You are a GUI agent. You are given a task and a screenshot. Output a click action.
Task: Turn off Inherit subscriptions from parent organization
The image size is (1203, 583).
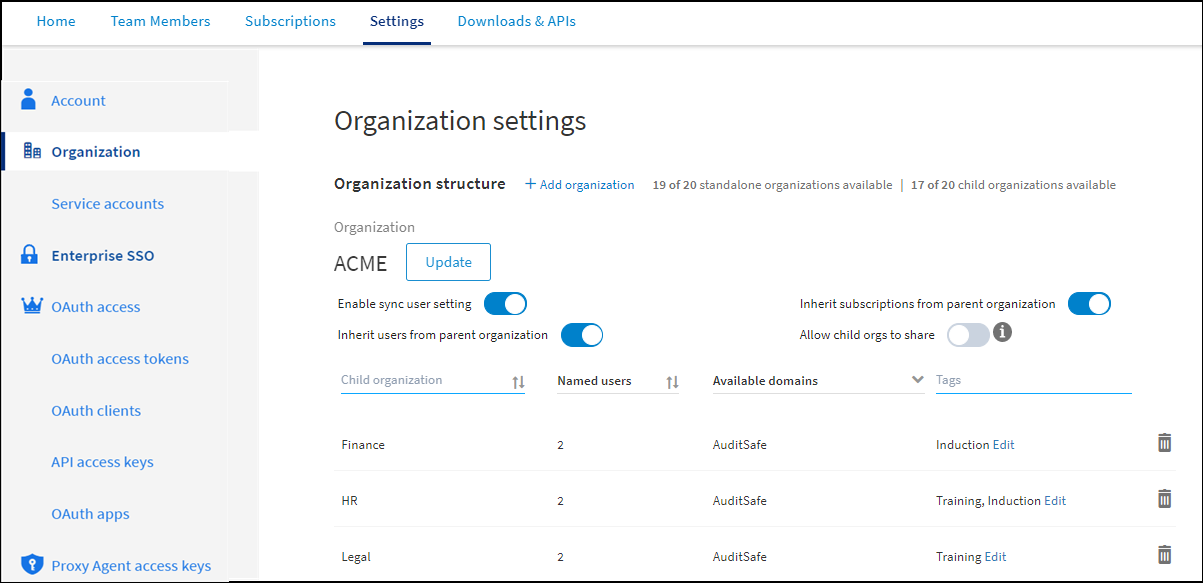point(1089,304)
